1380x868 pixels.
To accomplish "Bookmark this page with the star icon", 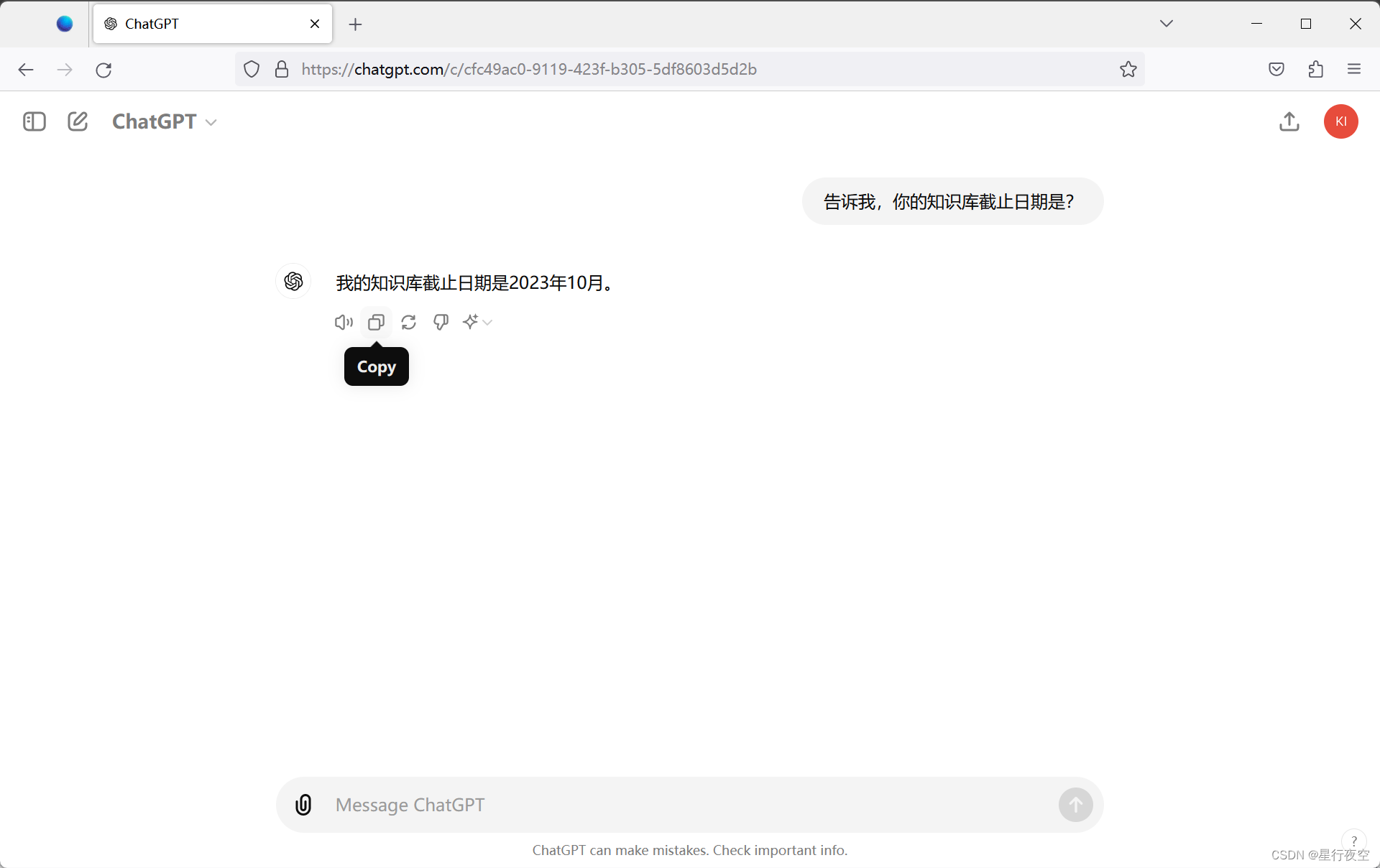I will (x=1128, y=69).
